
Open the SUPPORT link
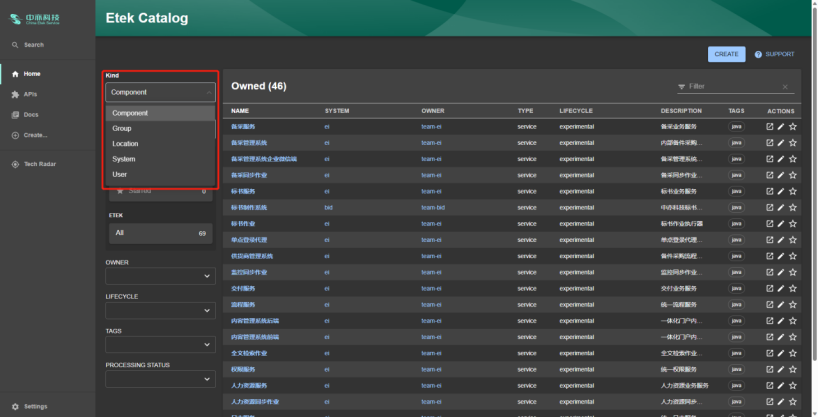(x=775, y=54)
